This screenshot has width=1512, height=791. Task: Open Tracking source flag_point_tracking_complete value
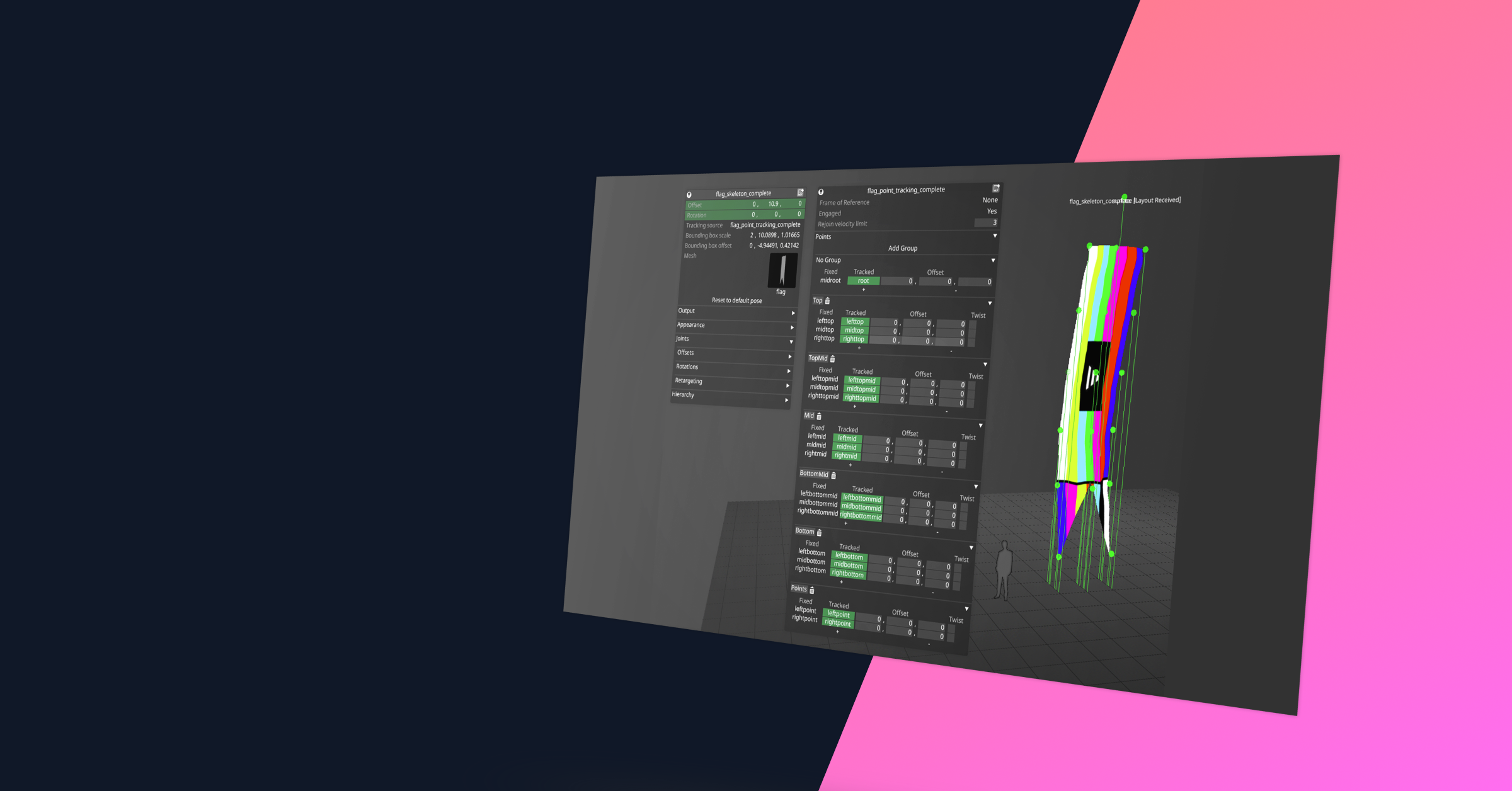click(x=765, y=225)
